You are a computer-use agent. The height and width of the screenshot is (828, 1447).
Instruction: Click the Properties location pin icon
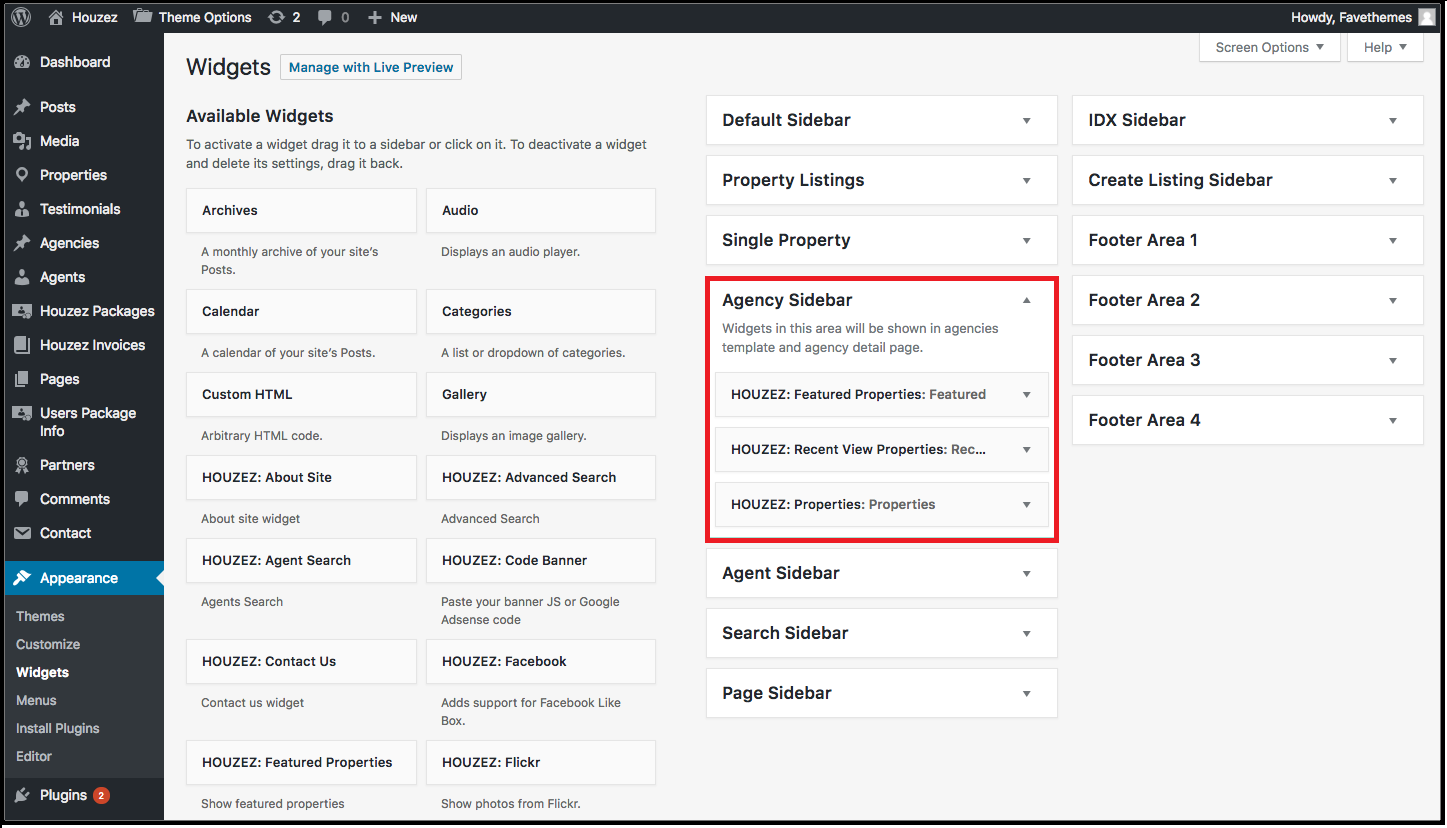tap(22, 175)
